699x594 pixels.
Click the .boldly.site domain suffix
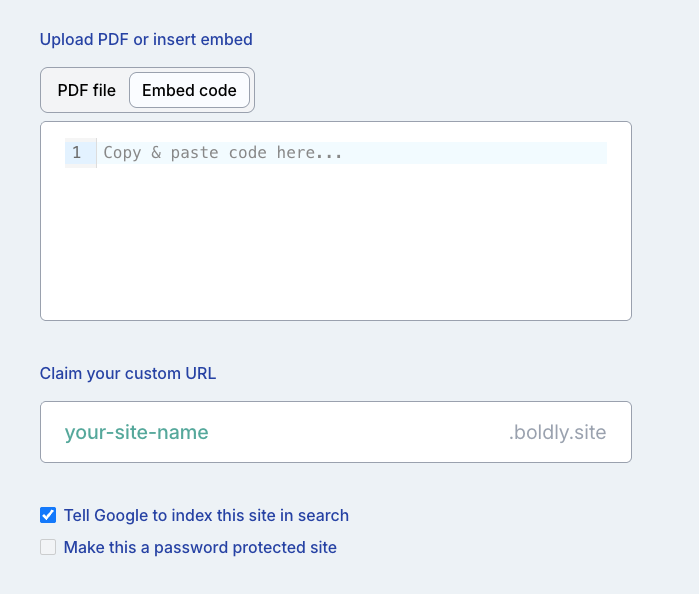point(557,433)
